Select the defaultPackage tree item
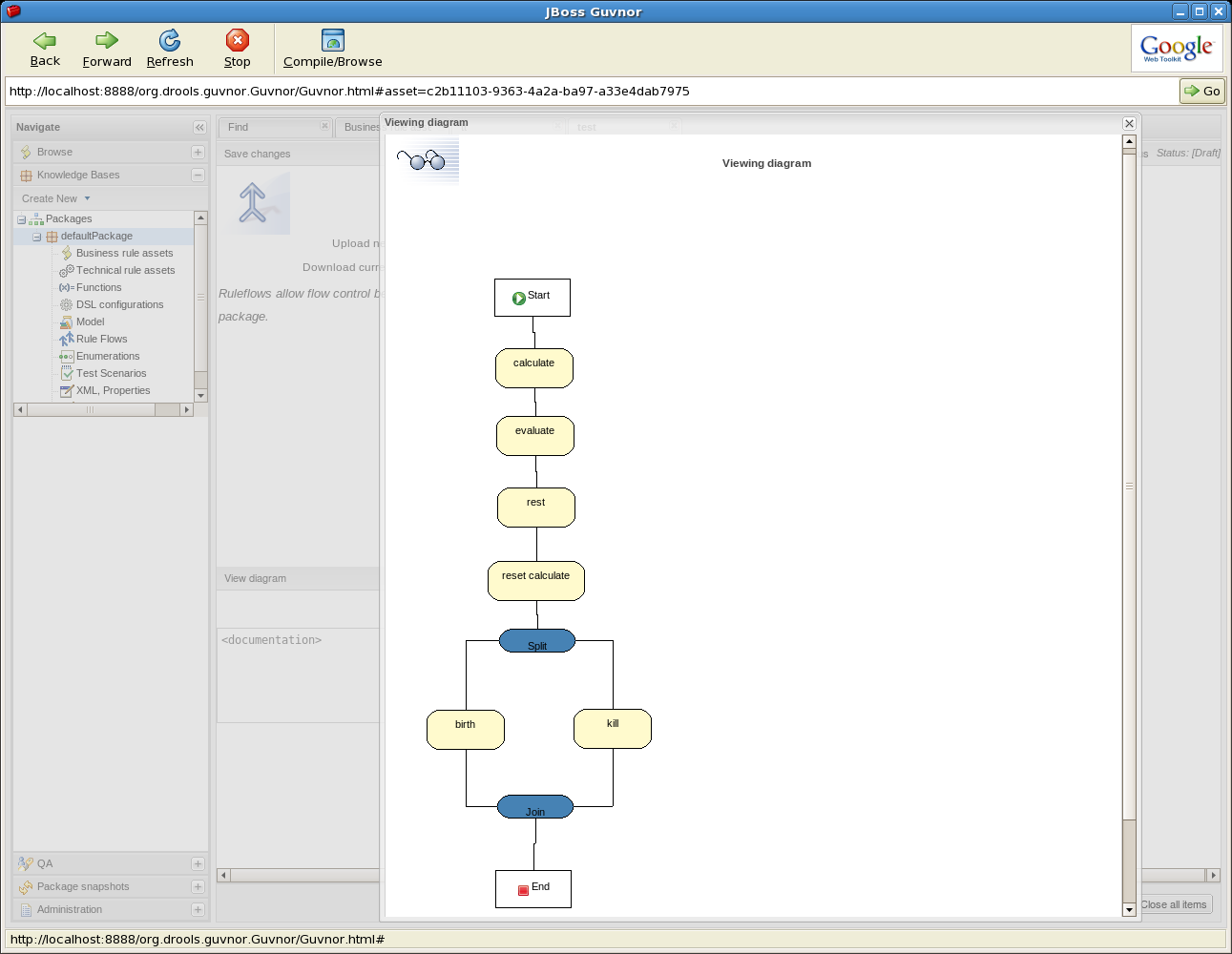Screen dimensions: 1232x954 click(96, 237)
